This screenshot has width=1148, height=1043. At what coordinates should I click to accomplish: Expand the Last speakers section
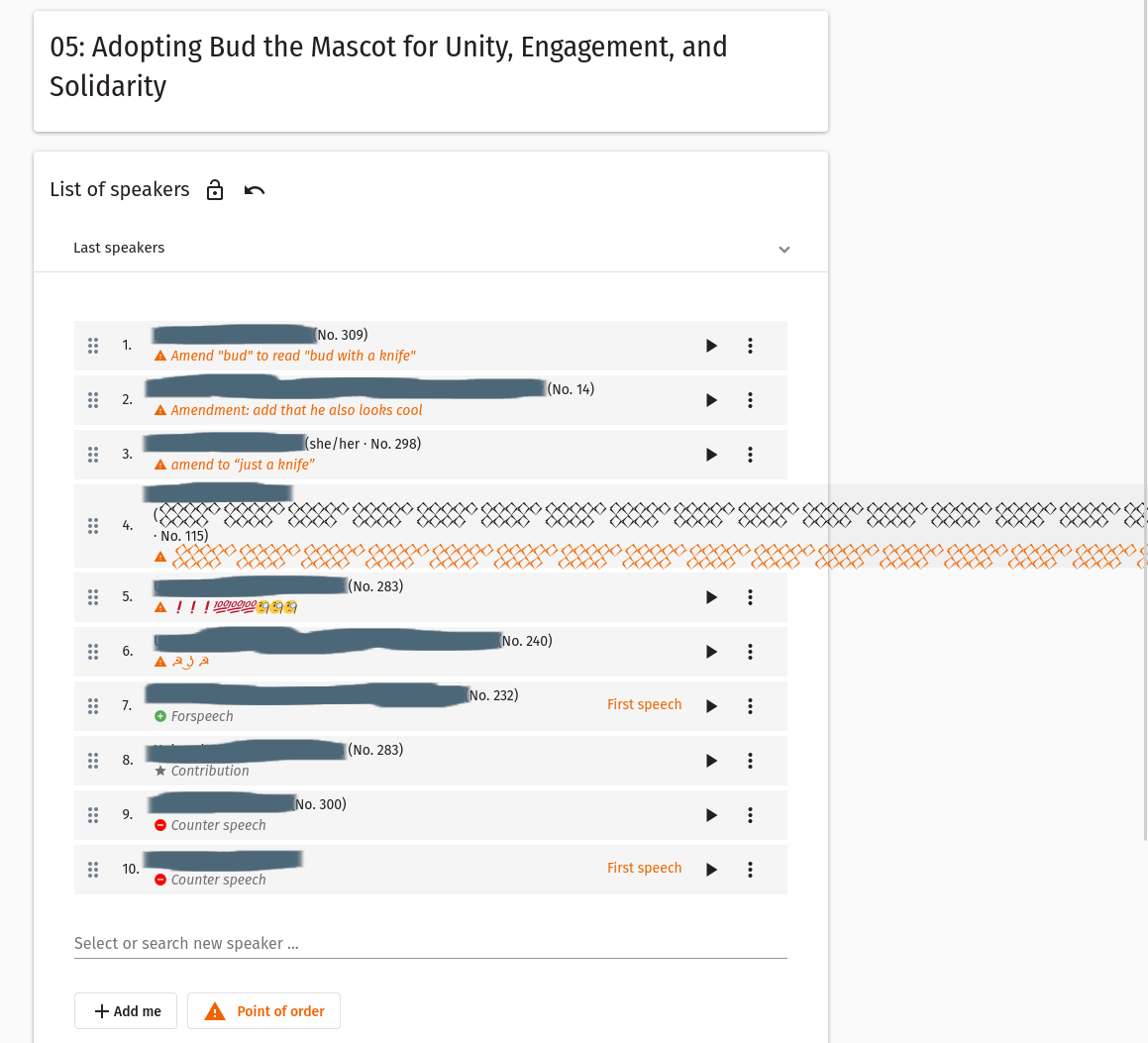(x=783, y=250)
